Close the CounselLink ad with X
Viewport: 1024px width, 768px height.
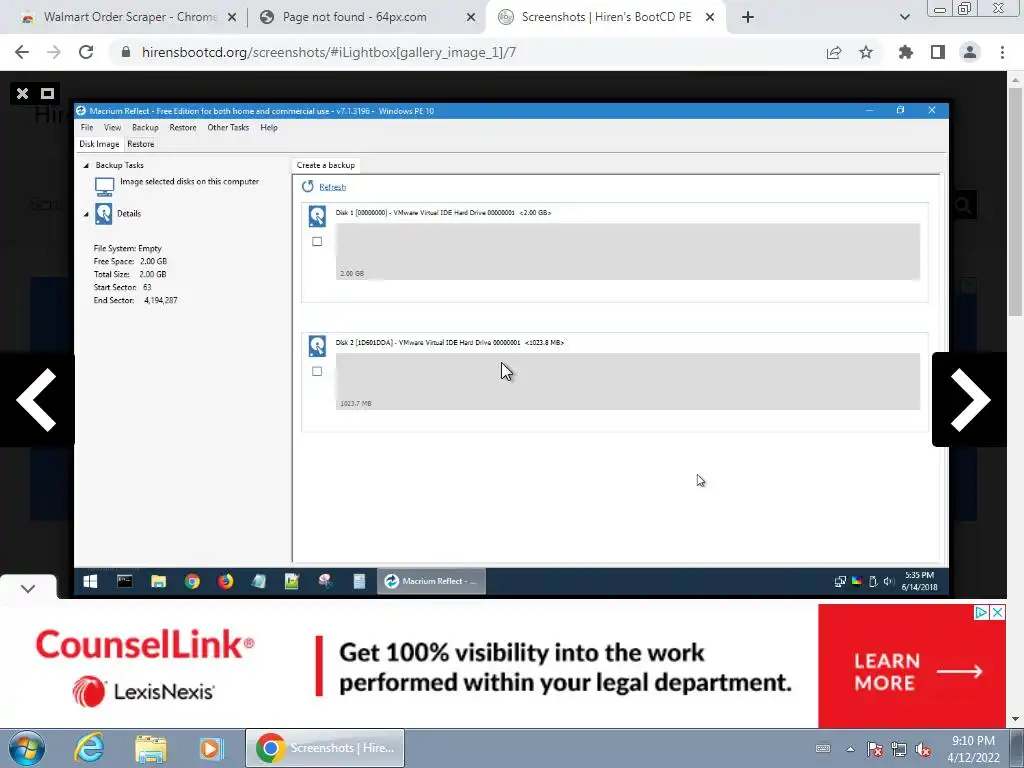(x=997, y=612)
